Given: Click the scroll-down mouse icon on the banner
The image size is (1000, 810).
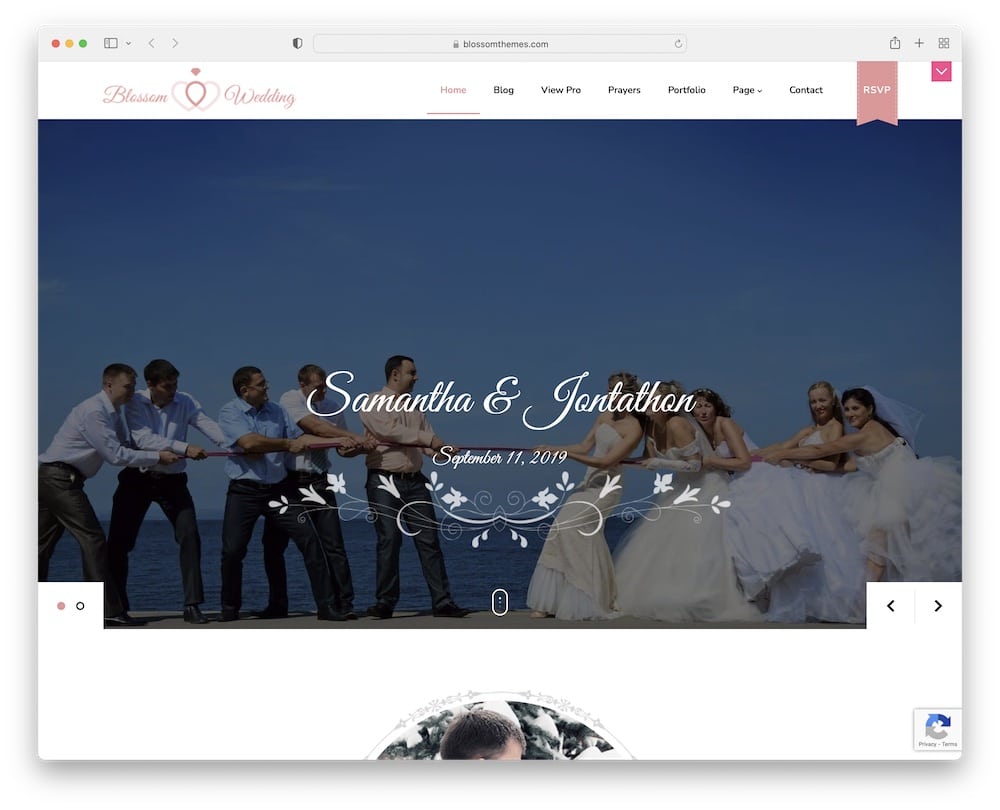Looking at the screenshot, I should click(x=500, y=602).
